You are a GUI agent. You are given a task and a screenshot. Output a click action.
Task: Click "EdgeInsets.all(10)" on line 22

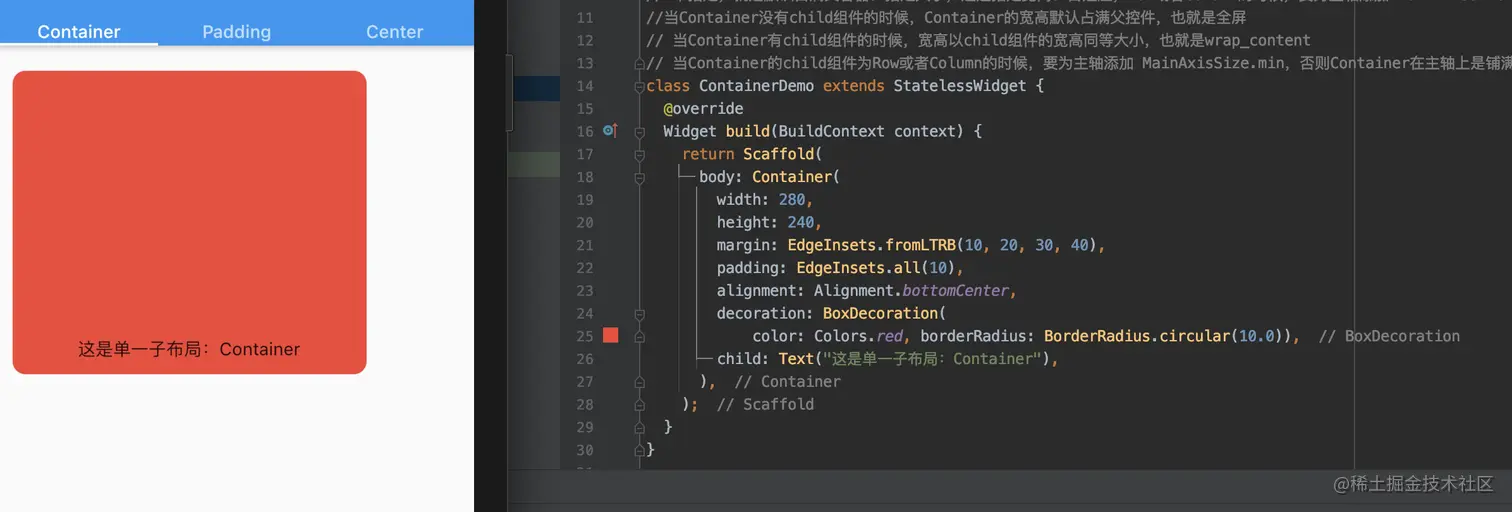pos(876,268)
